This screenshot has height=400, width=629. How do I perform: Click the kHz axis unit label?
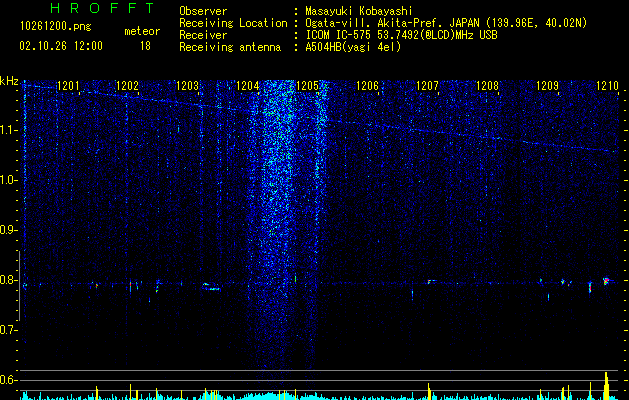pyautogui.click(x=9, y=81)
